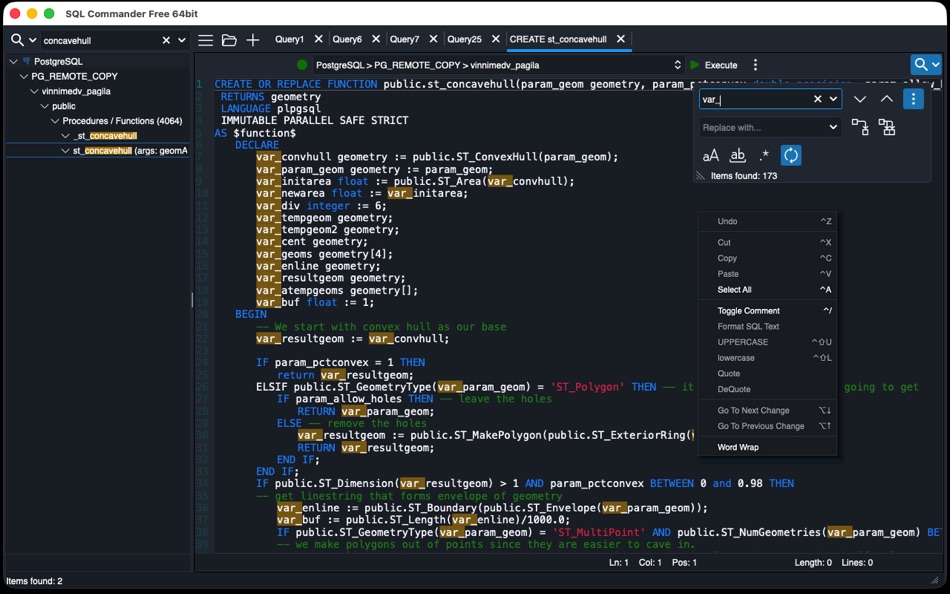
Task: Open find history dropdown in var_ field
Action: pos(833,99)
